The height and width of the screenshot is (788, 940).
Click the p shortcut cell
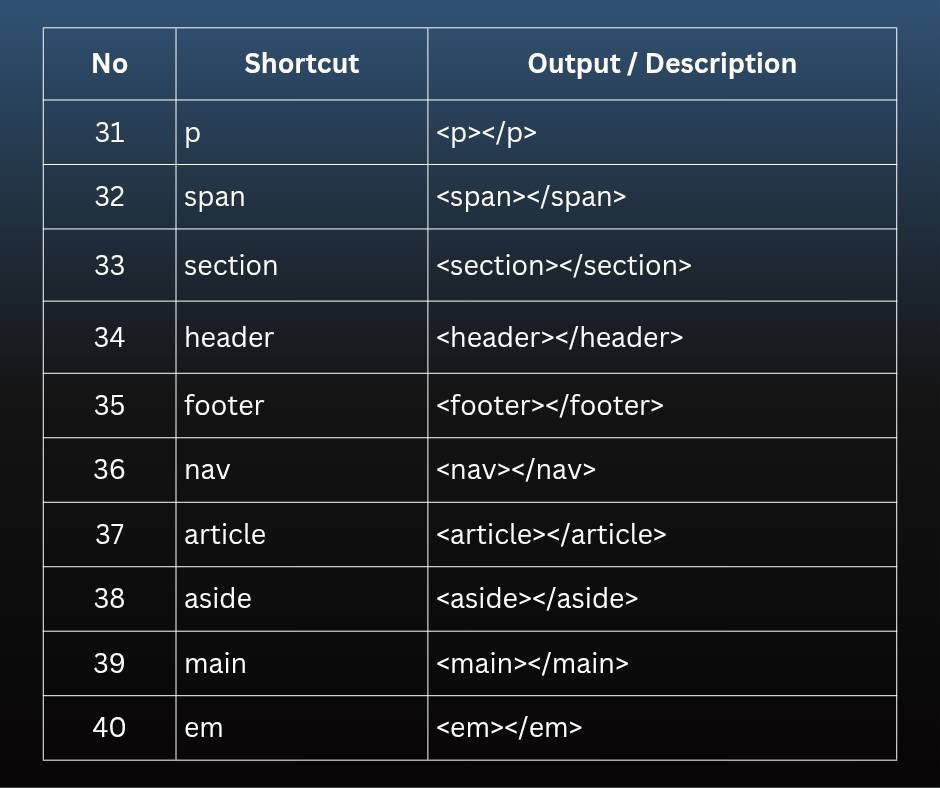[302, 133]
